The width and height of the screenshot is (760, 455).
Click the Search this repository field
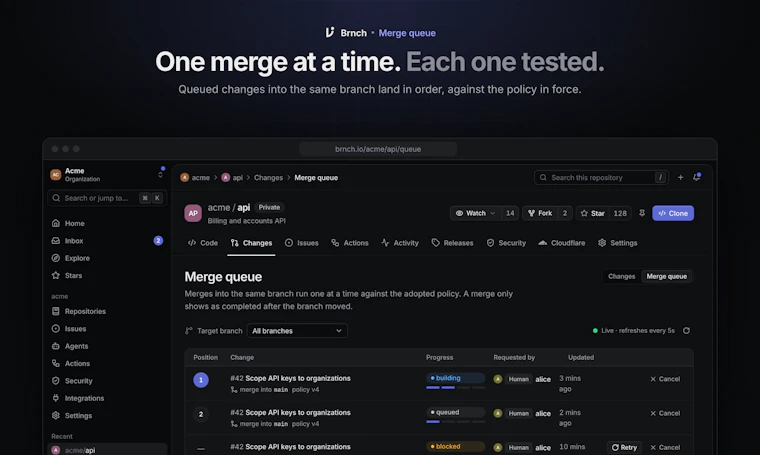pyautogui.click(x=601, y=177)
